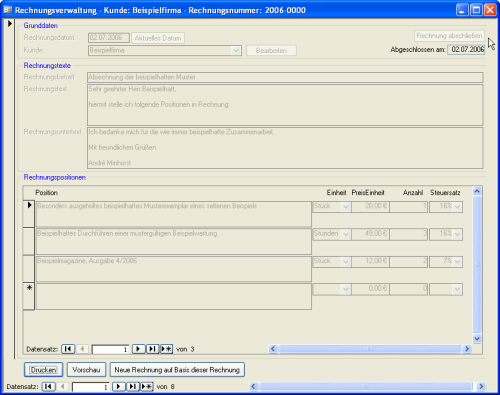Click the Drucken button

(43, 370)
